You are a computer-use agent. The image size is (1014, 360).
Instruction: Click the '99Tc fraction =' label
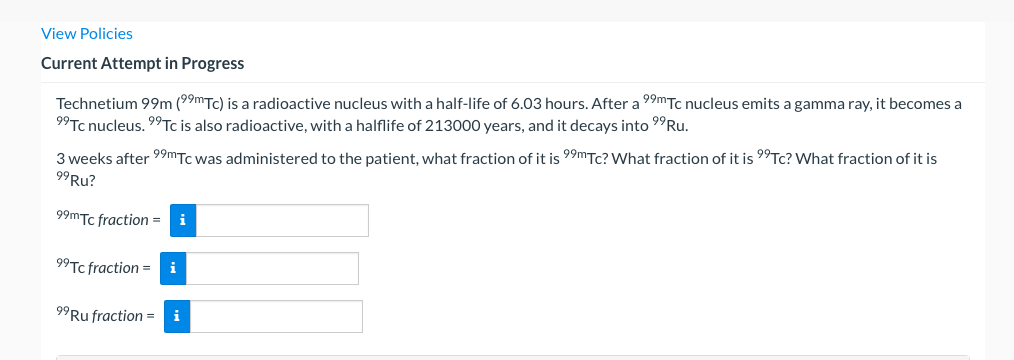tap(103, 267)
